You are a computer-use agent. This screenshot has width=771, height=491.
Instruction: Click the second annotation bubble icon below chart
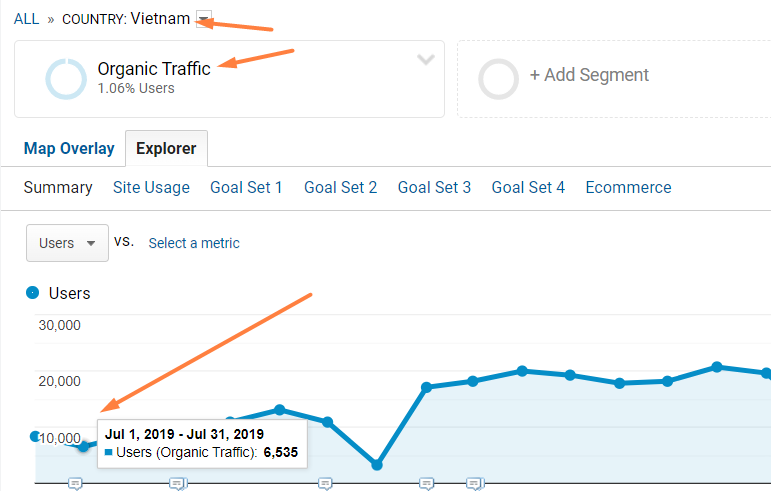pyautogui.click(x=178, y=484)
